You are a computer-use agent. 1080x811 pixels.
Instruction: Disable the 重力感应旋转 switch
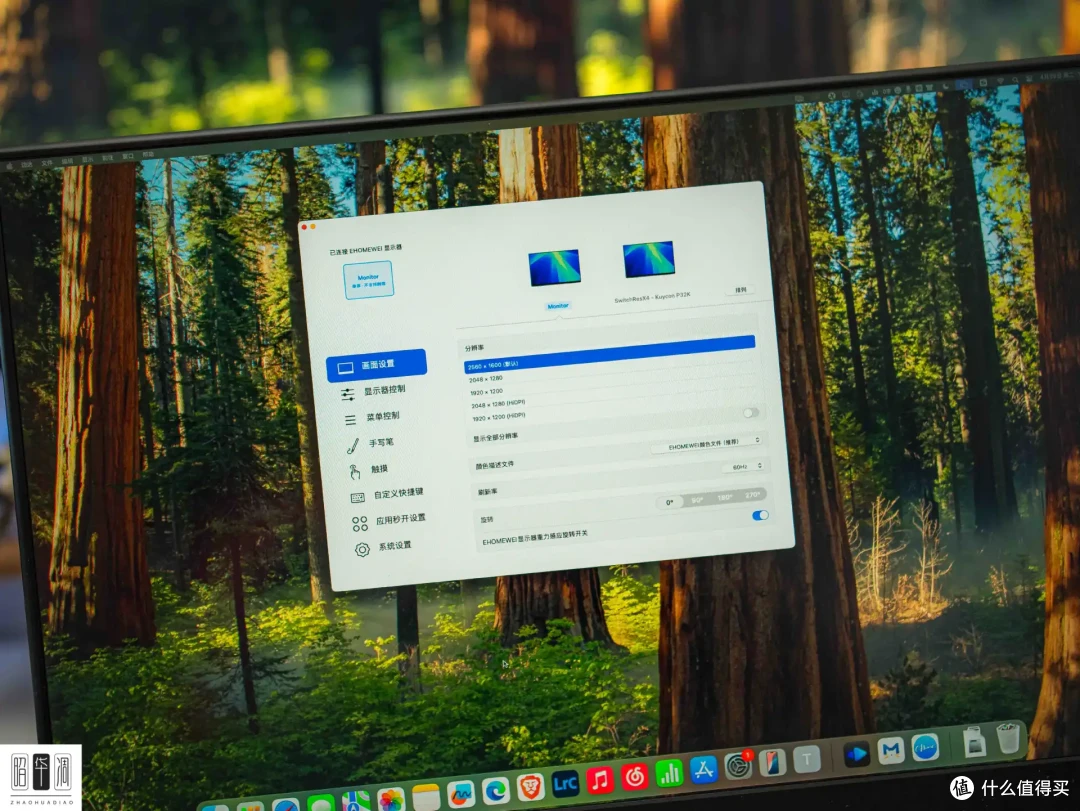click(x=760, y=515)
